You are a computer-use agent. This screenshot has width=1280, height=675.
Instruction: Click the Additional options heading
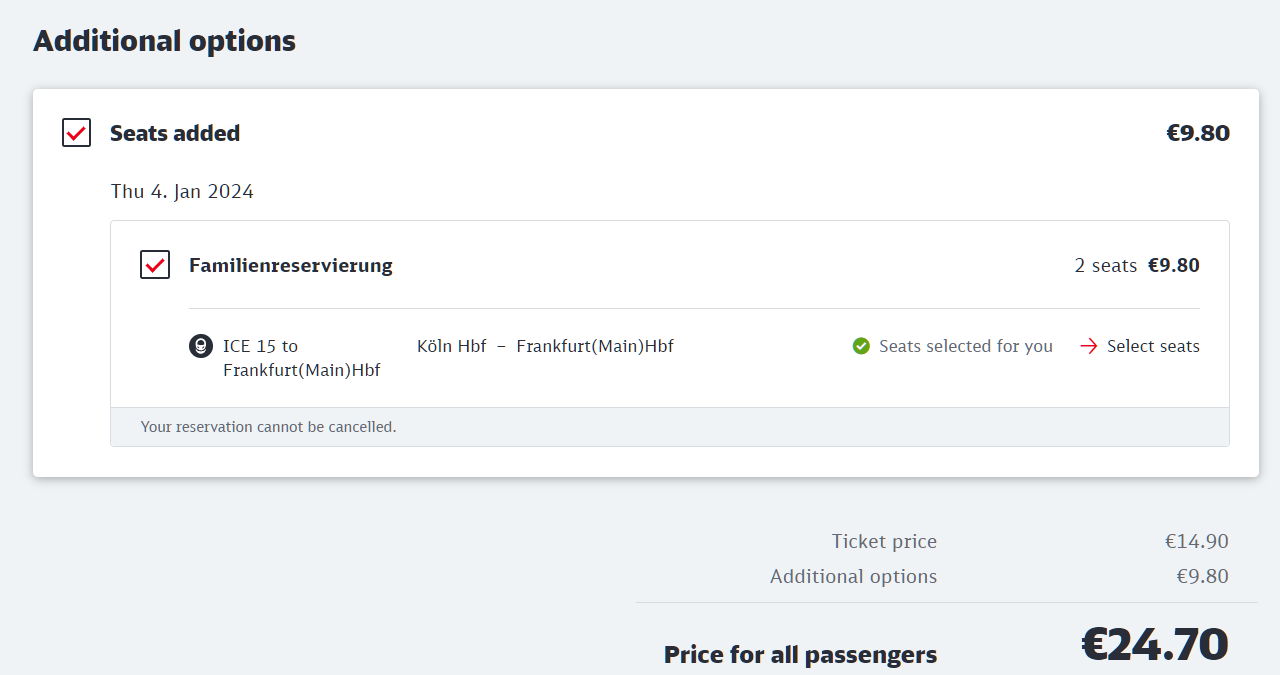point(165,41)
